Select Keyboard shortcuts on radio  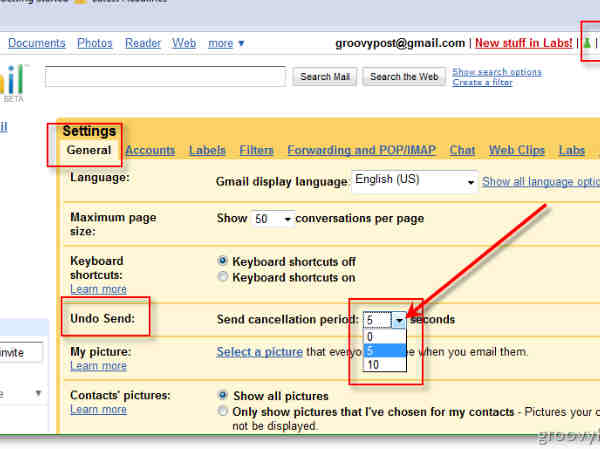click(222, 276)
